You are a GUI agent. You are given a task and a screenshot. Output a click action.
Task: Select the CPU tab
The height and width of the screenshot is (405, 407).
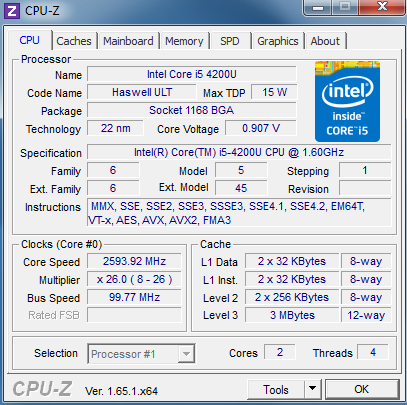coord(30,41)
